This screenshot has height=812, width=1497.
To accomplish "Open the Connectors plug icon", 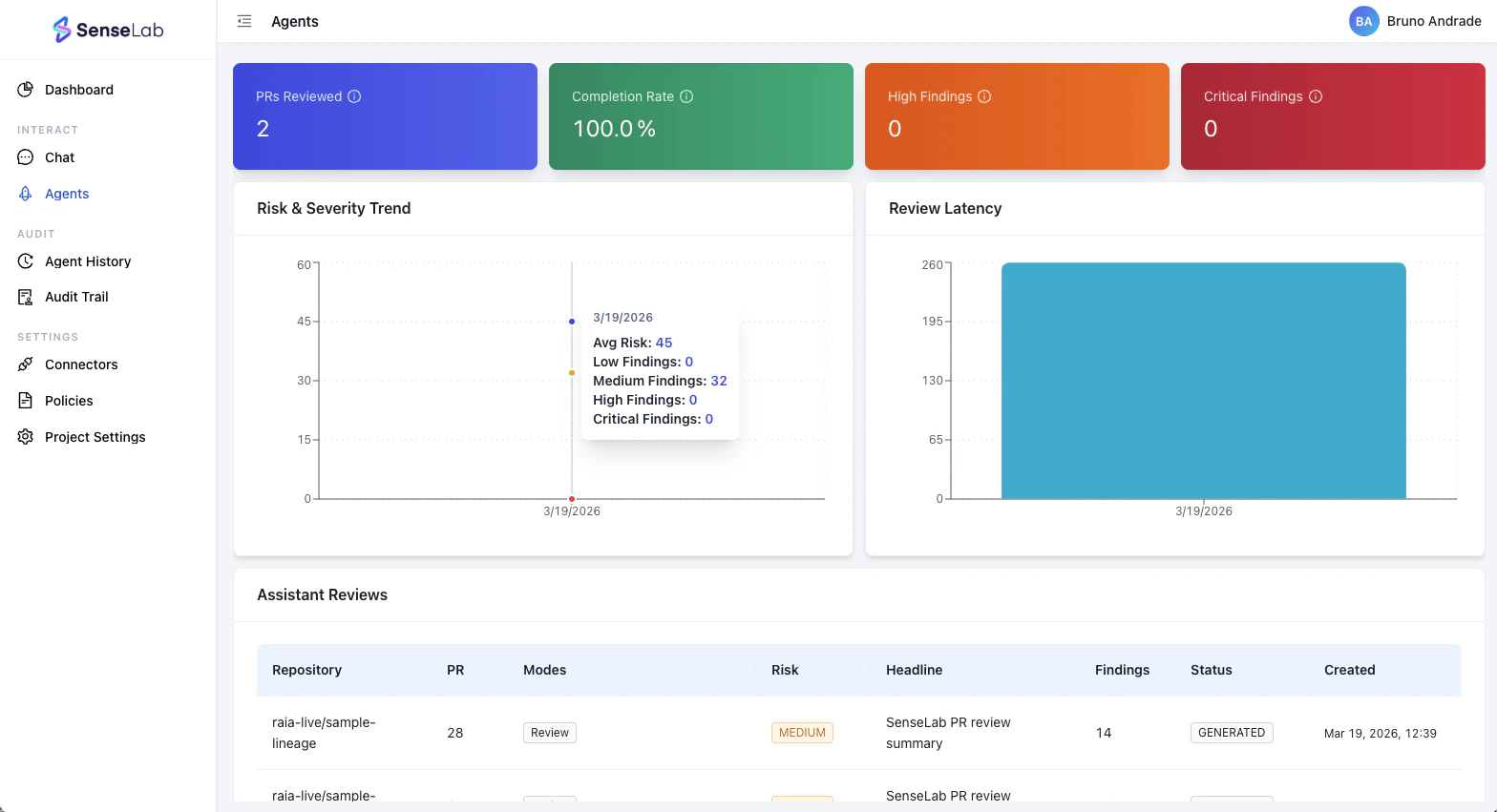I will [x=26, y=364].
